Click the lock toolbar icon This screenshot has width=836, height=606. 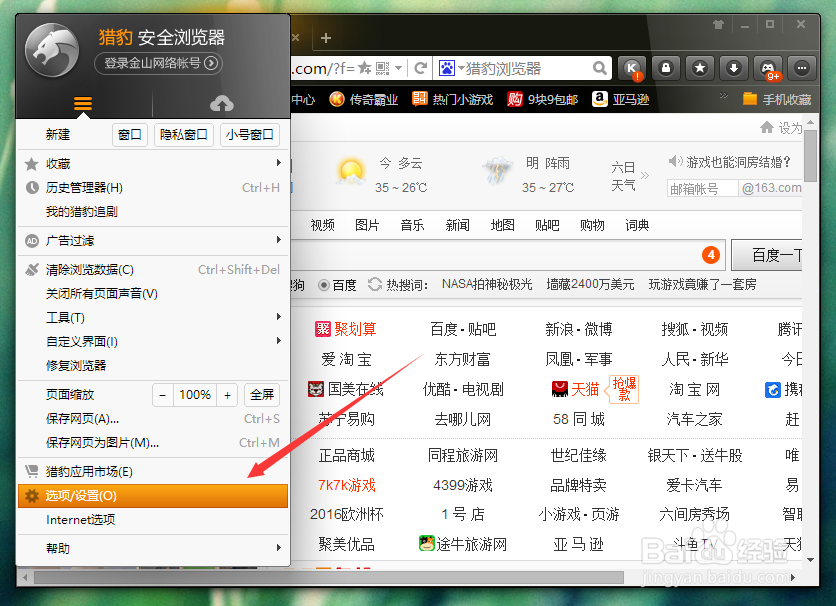click(666, 68)
